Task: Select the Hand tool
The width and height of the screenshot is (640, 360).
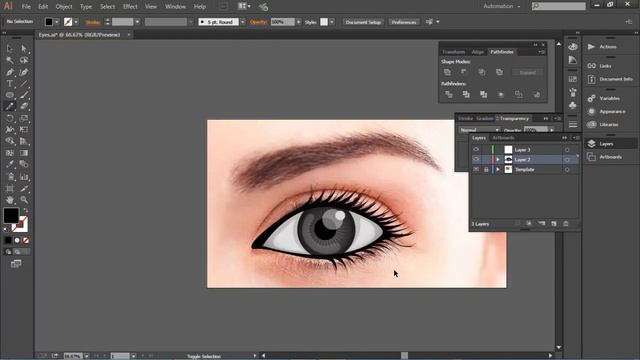Action: pyautogui.click(x=10, y=200)
